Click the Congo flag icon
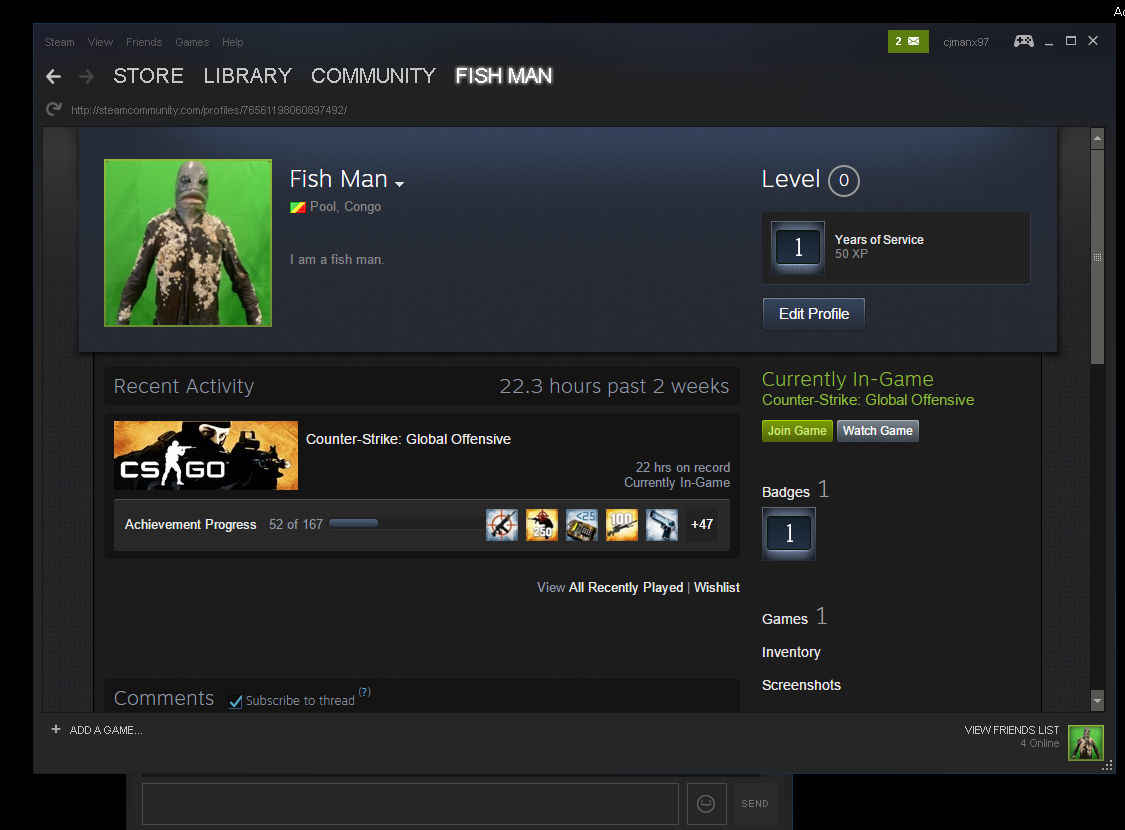 [298, 207]
